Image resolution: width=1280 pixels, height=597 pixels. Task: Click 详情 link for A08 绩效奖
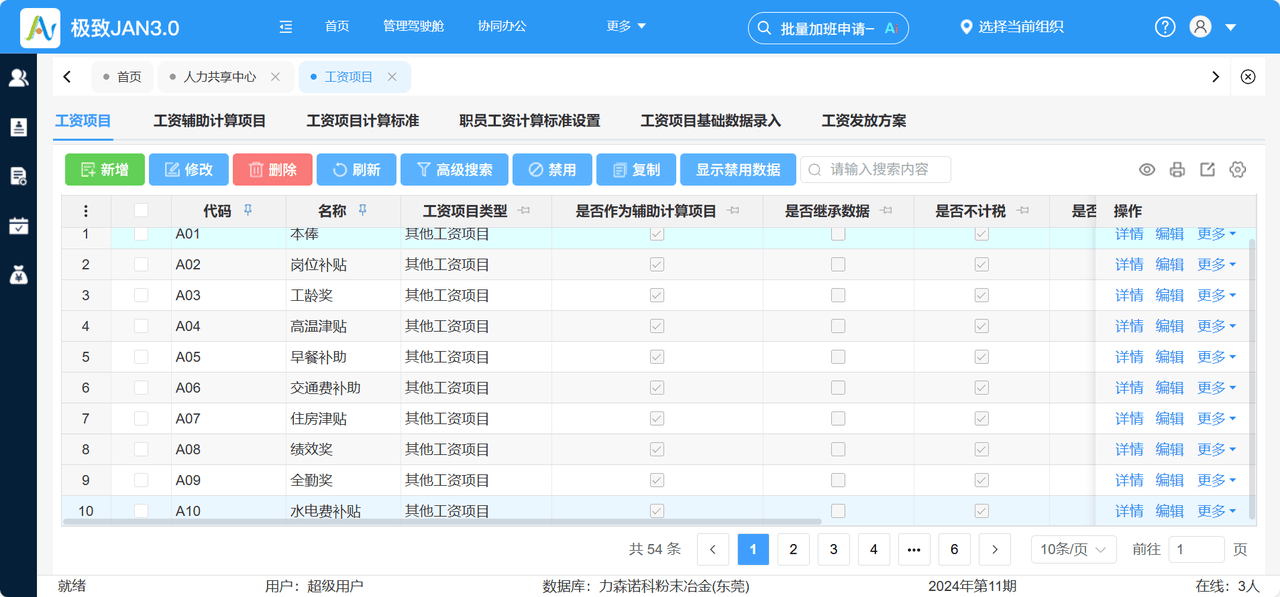(x=1129, y=449)
